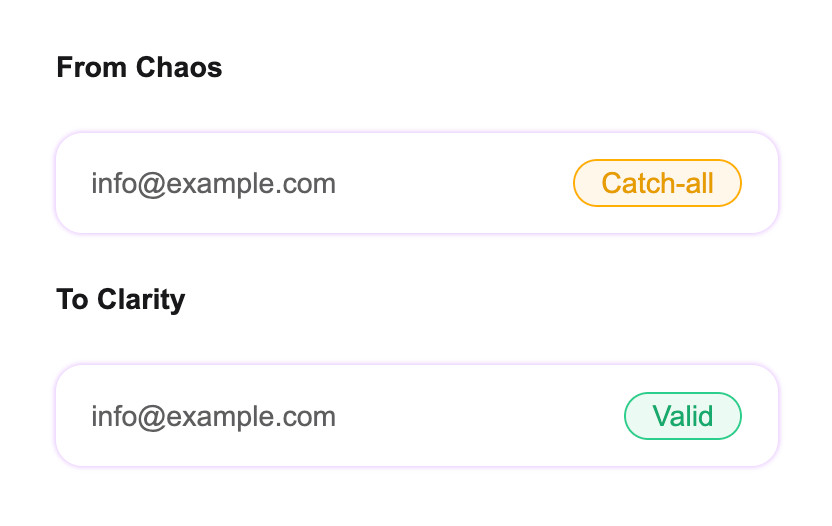Click blank area inside the Valid card
The width and height of the screenshot is (832, 526).
coord(478,416)
